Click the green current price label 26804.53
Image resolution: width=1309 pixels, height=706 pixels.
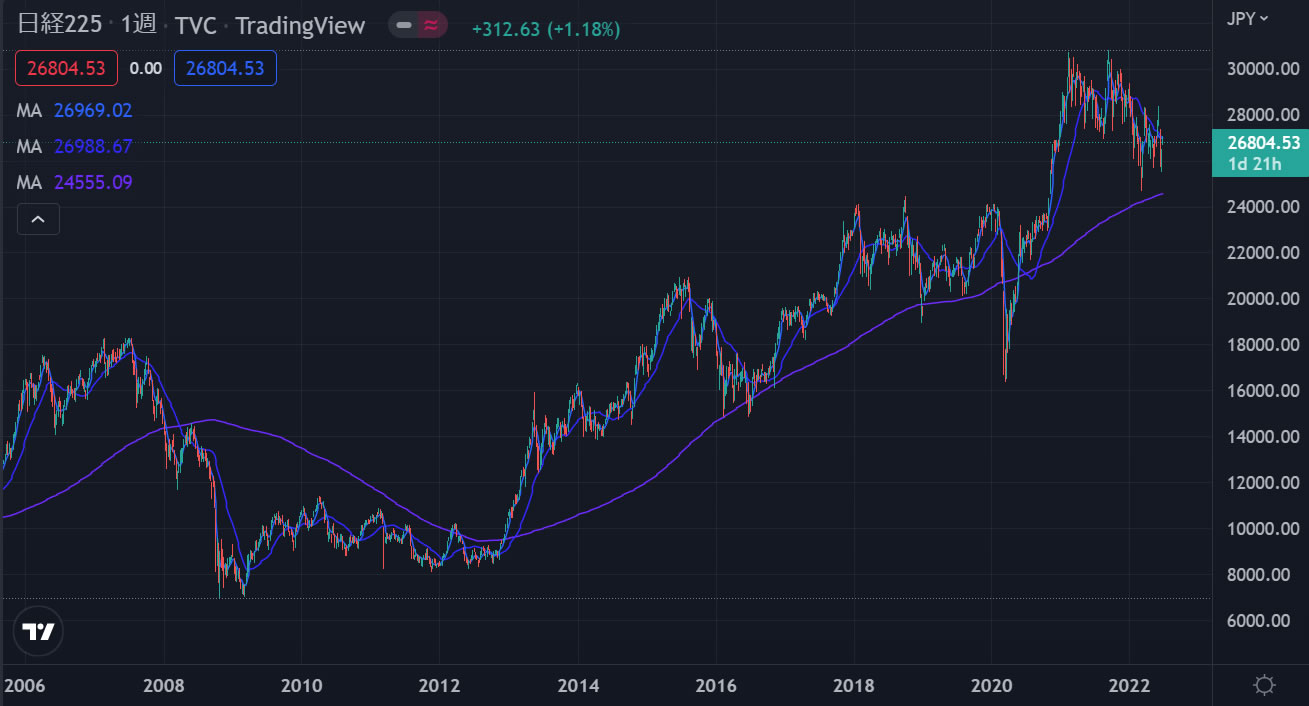1260,143
